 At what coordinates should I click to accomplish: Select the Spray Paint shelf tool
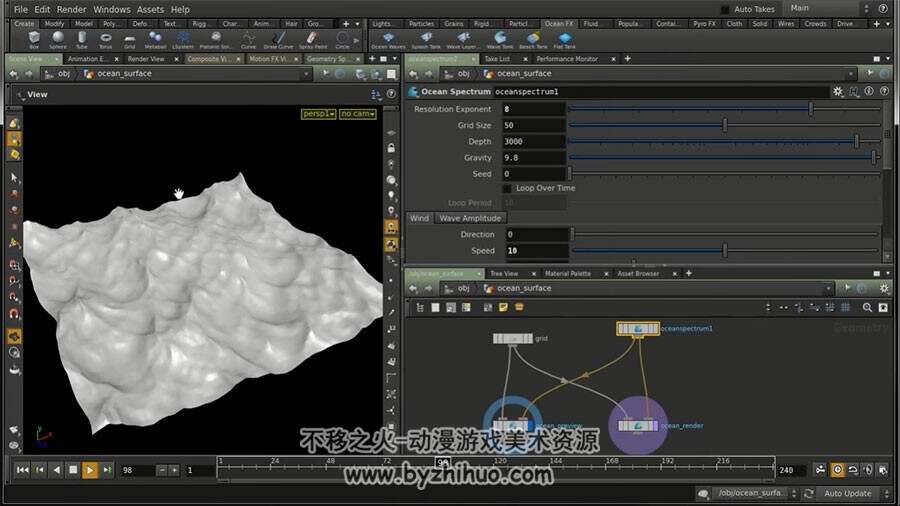(x=312, y=40)
